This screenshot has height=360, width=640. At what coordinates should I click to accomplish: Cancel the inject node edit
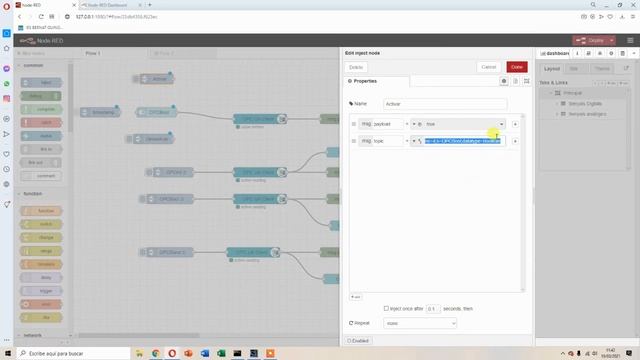pos(488,67)
